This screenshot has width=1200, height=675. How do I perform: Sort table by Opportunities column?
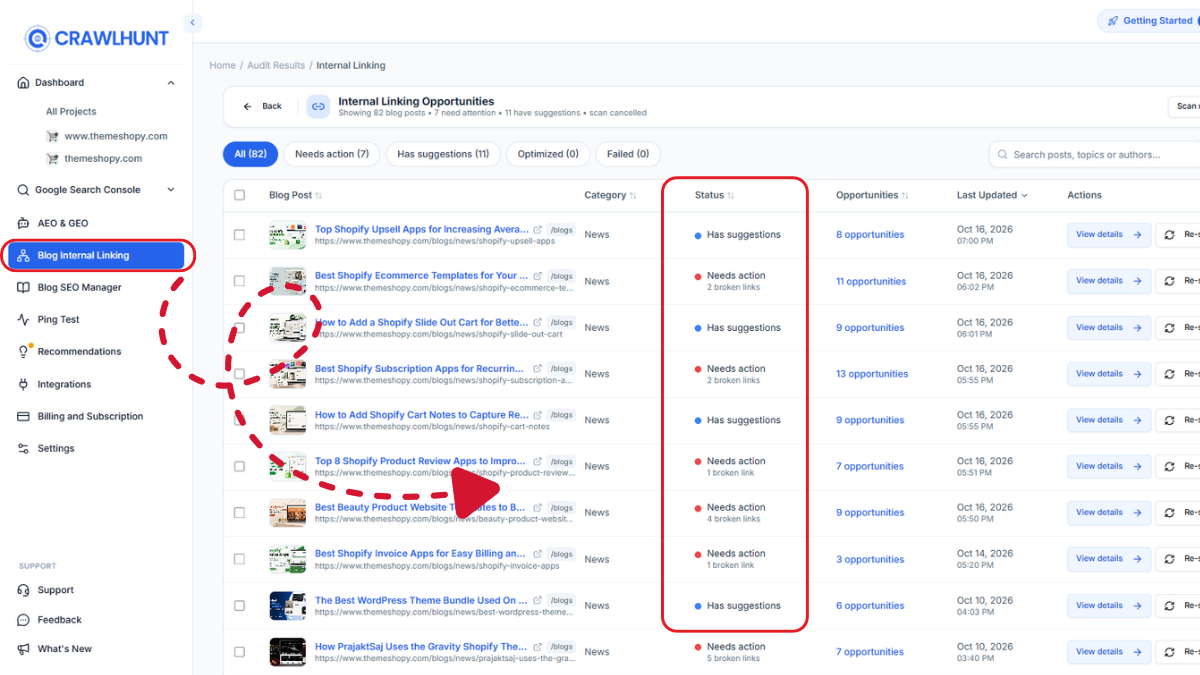pyautogui.click(x=872, y=195)
